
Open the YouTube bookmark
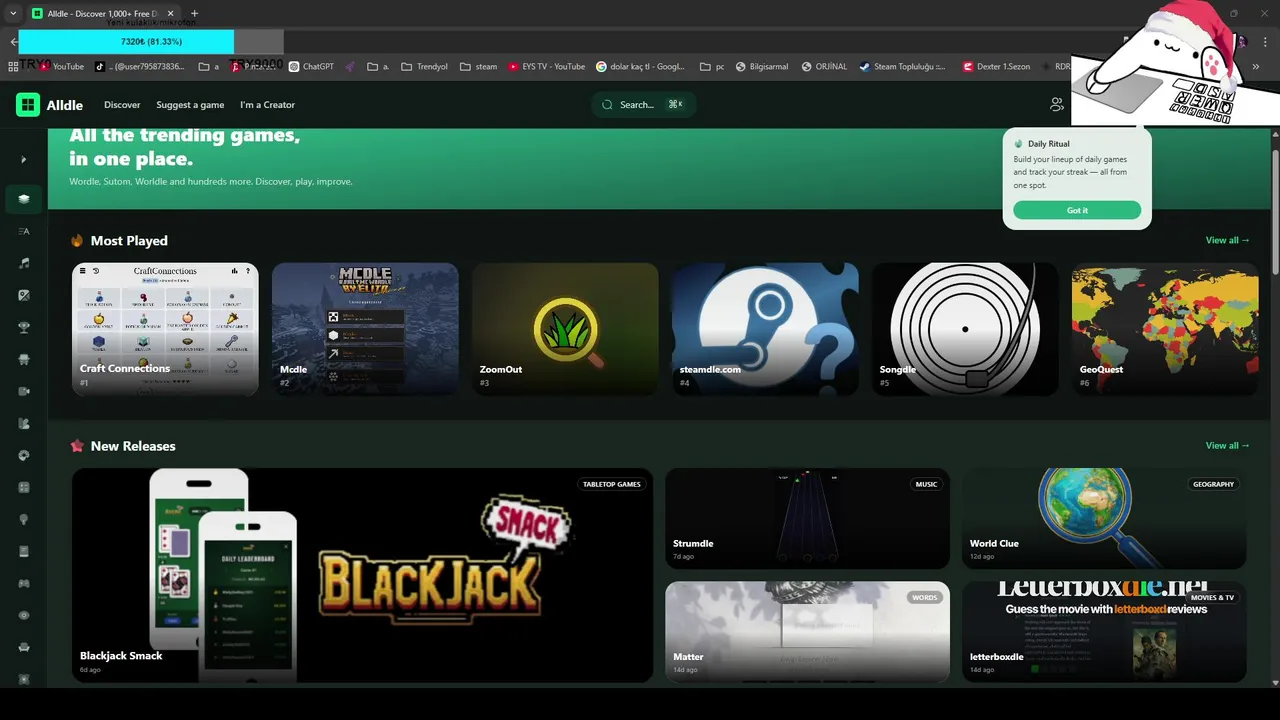coord(62,67)
